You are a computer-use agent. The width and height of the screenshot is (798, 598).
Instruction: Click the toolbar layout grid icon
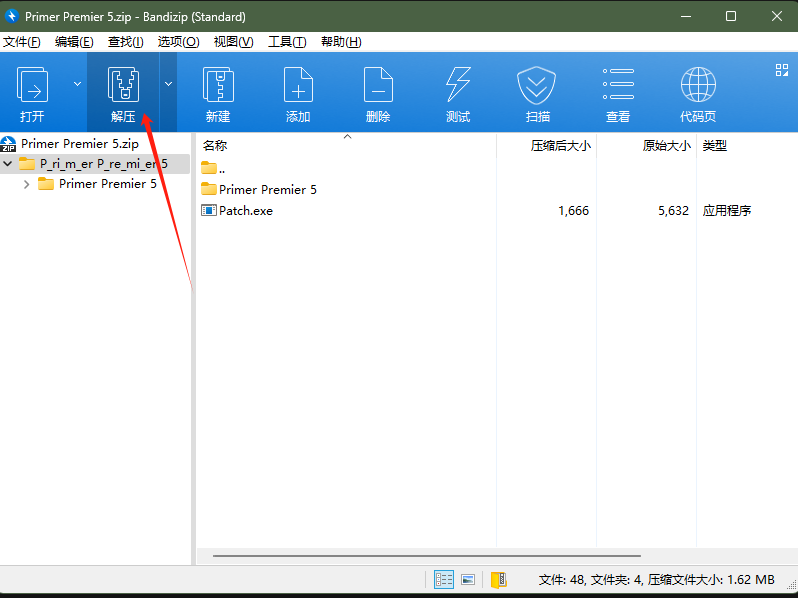pos(782,70)
